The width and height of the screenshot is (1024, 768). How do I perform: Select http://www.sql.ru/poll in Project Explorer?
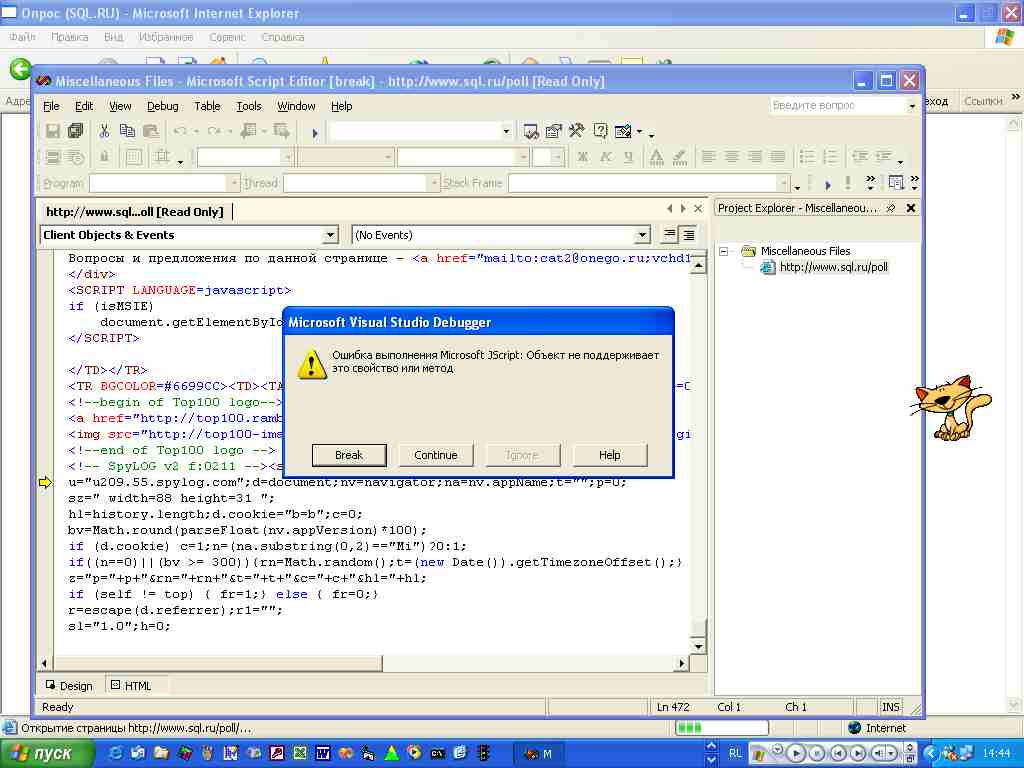click(833, 267)
